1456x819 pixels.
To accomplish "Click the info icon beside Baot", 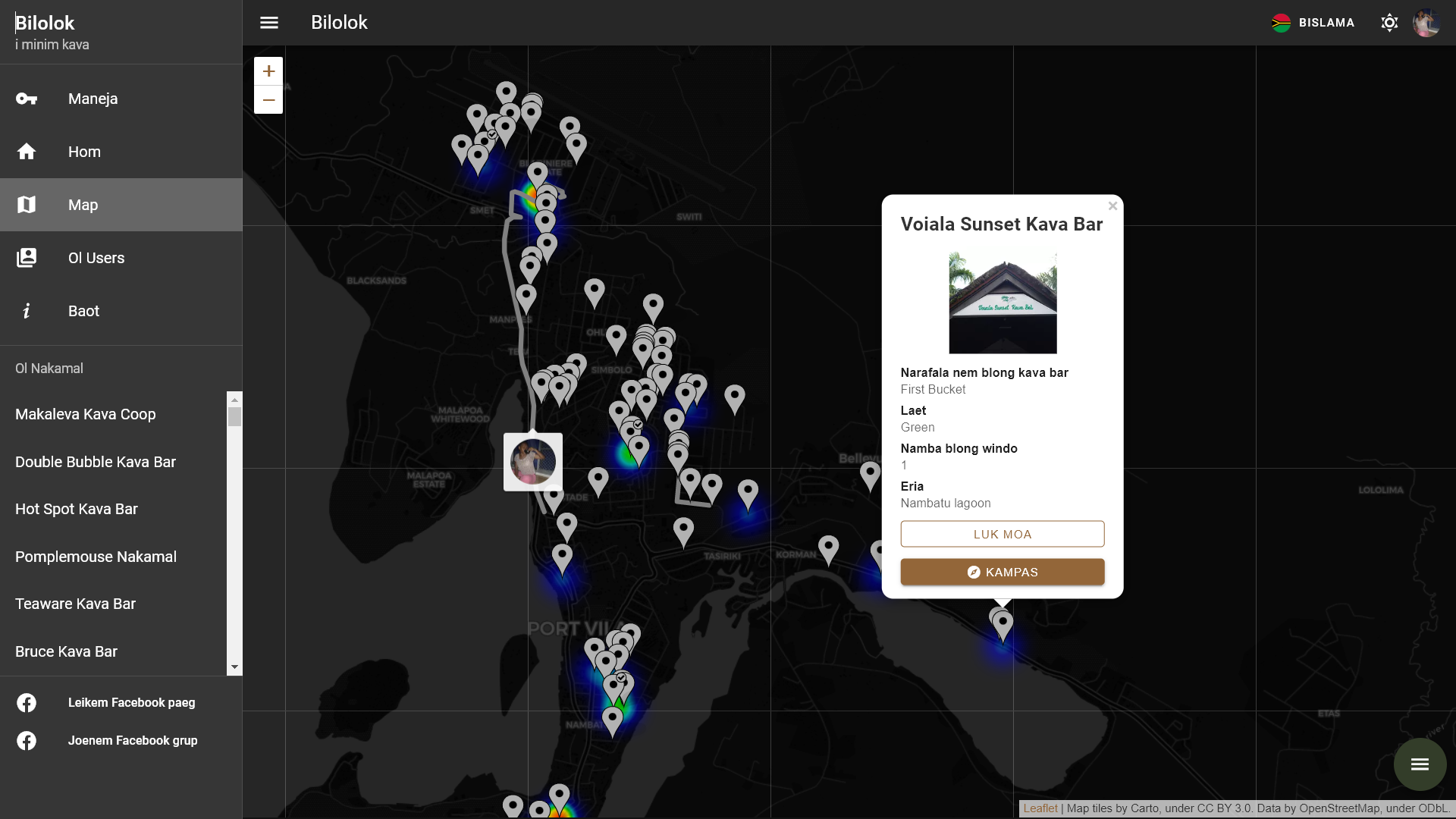I will [x=27, y=311].
